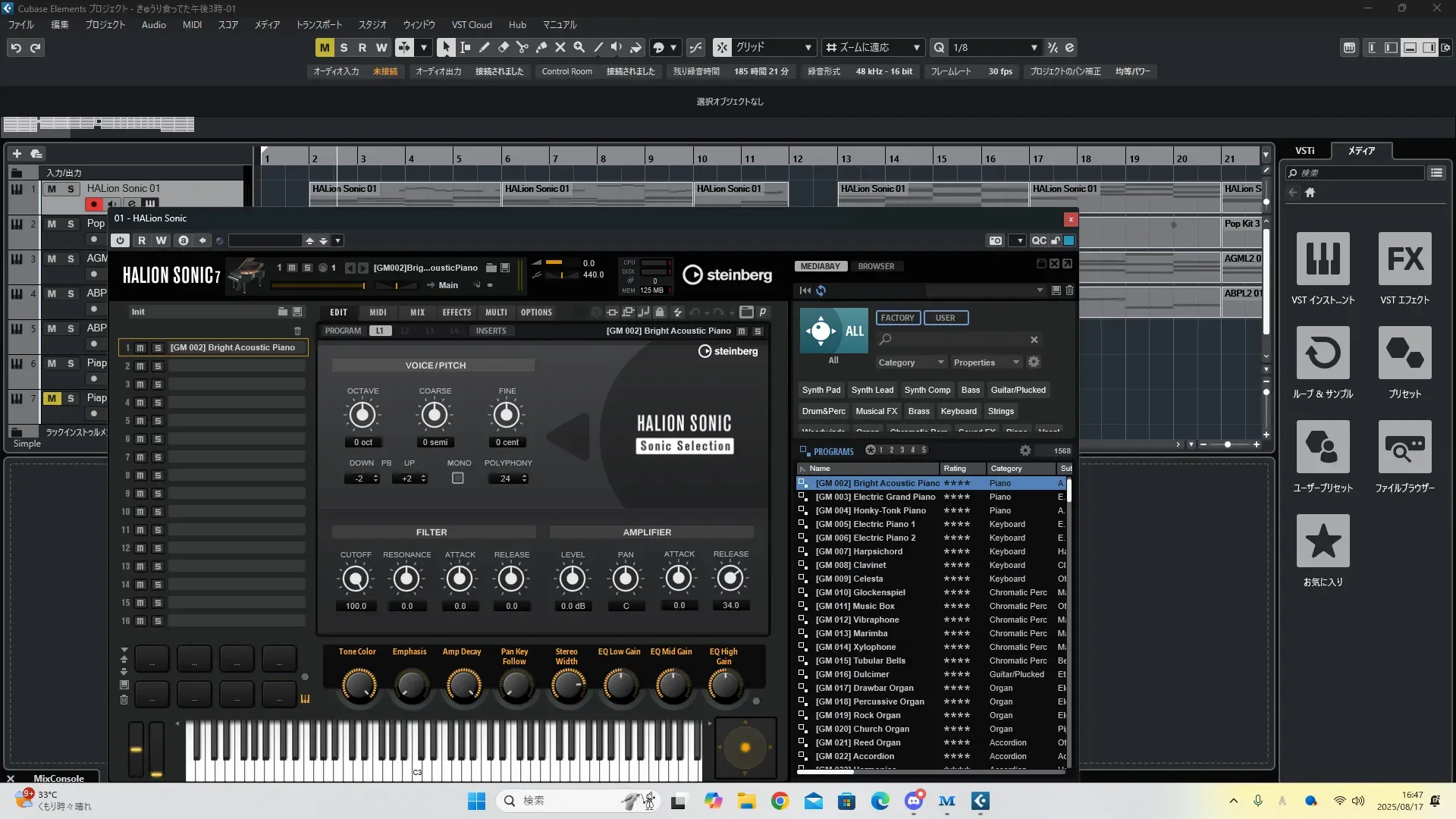The height and width of the screenshot is (819, 1456).
Task: Click the Add Track plus icon
Action: click(17, 153)
